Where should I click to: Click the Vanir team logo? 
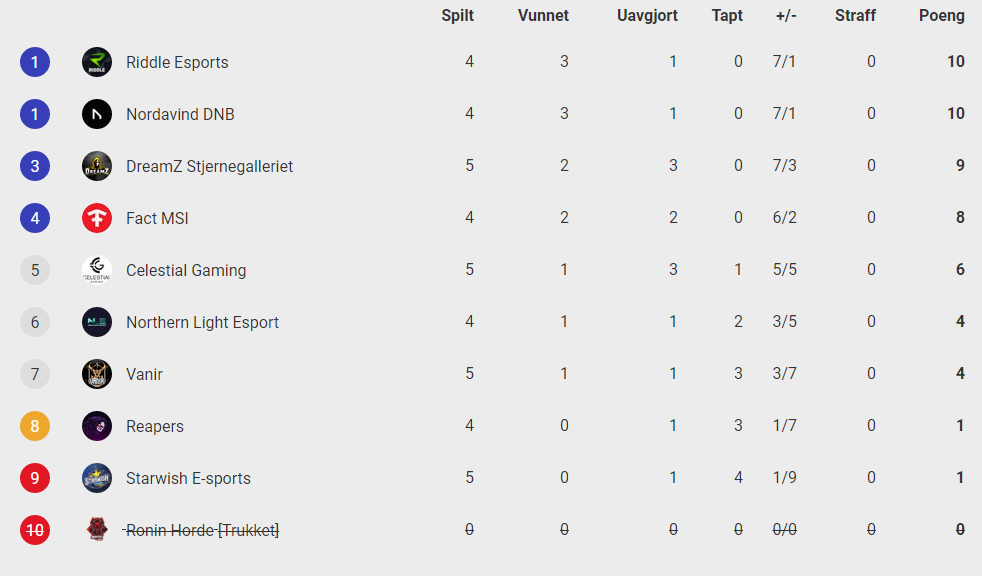[x=97, y=374]
